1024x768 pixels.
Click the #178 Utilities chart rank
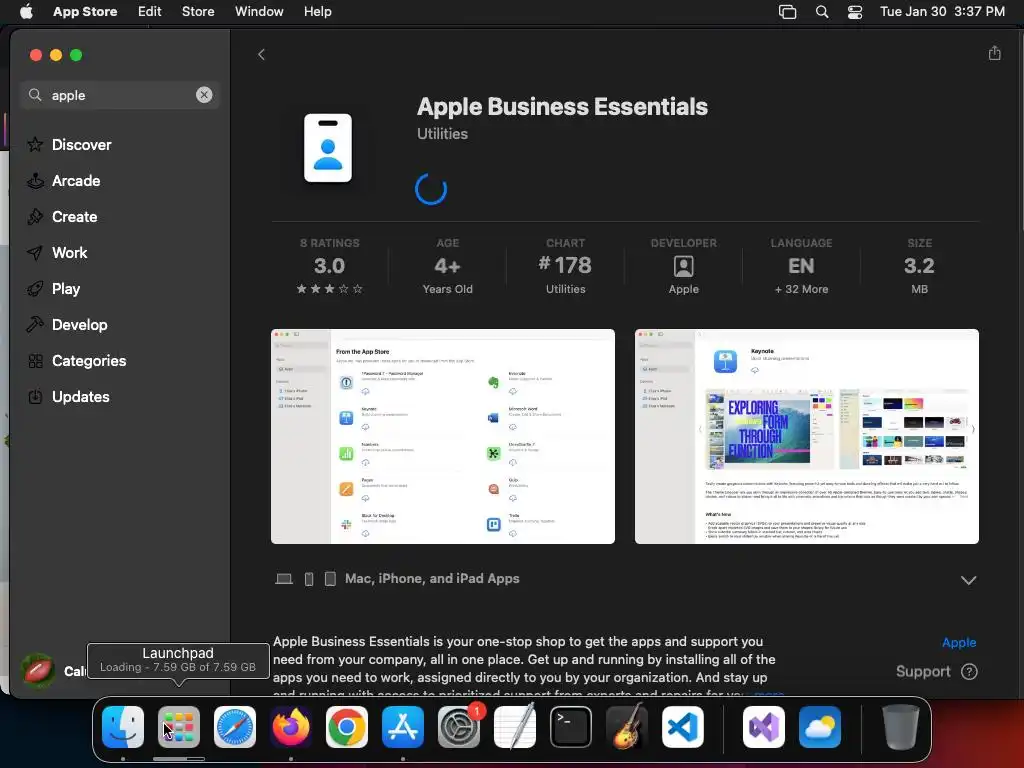(566, 266)
